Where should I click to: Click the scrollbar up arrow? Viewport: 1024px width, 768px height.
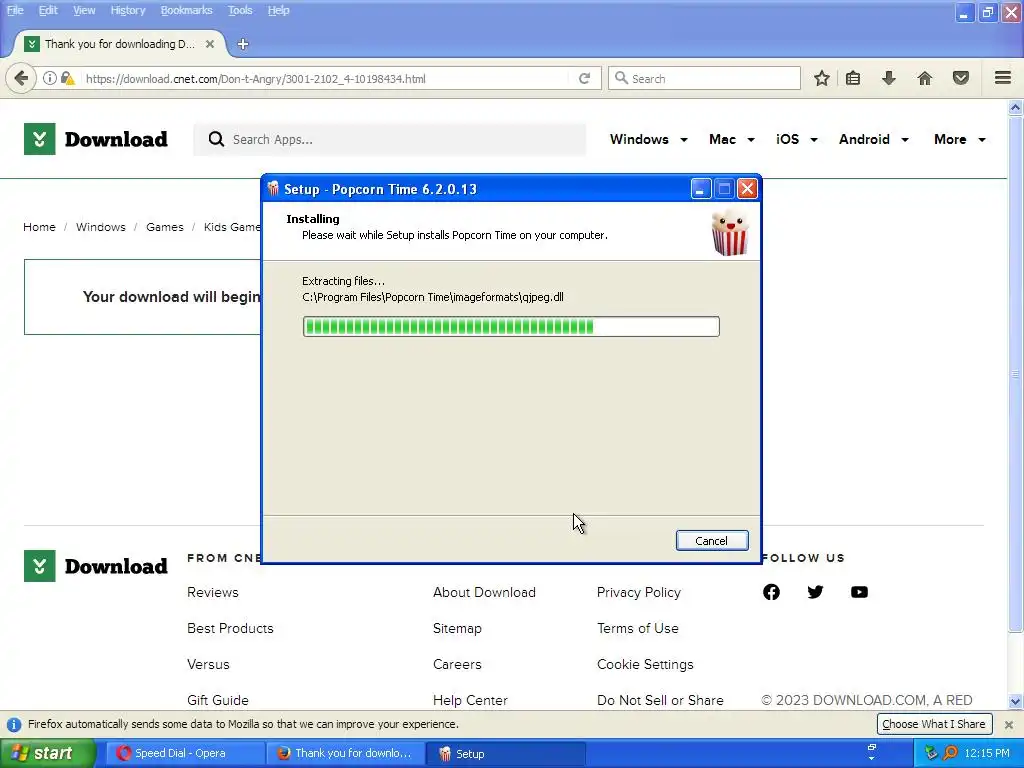pos(1015,108)
